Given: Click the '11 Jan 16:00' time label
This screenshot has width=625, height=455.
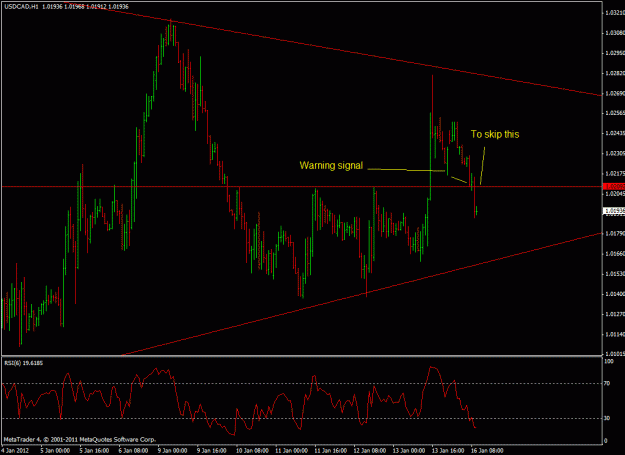Looking at the screenshot, I should [330, 451].
